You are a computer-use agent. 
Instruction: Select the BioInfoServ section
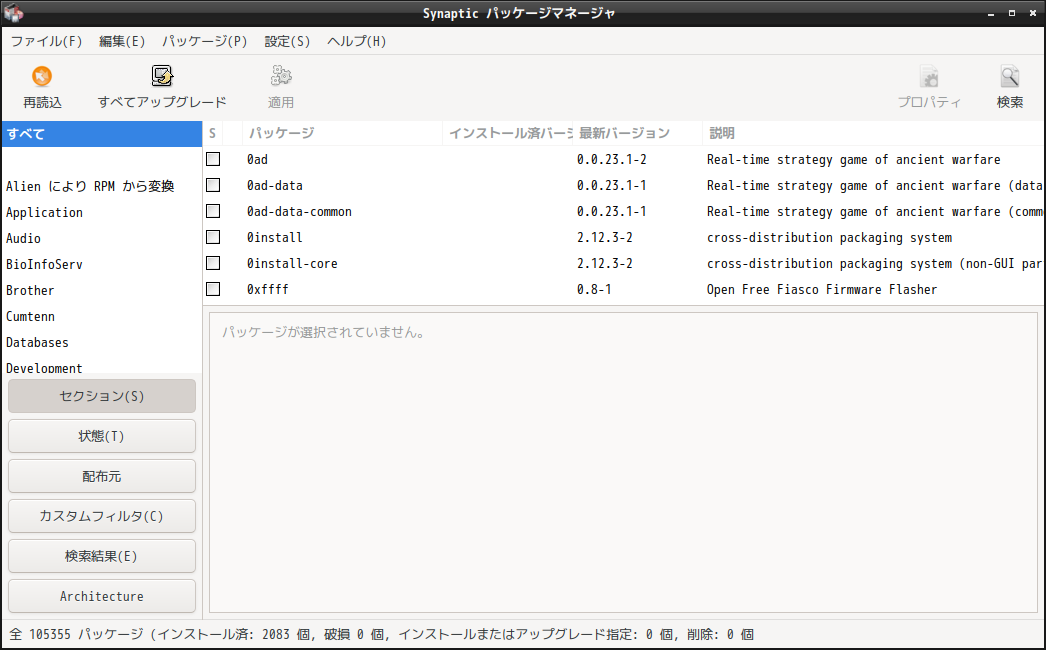click(102, 264)
